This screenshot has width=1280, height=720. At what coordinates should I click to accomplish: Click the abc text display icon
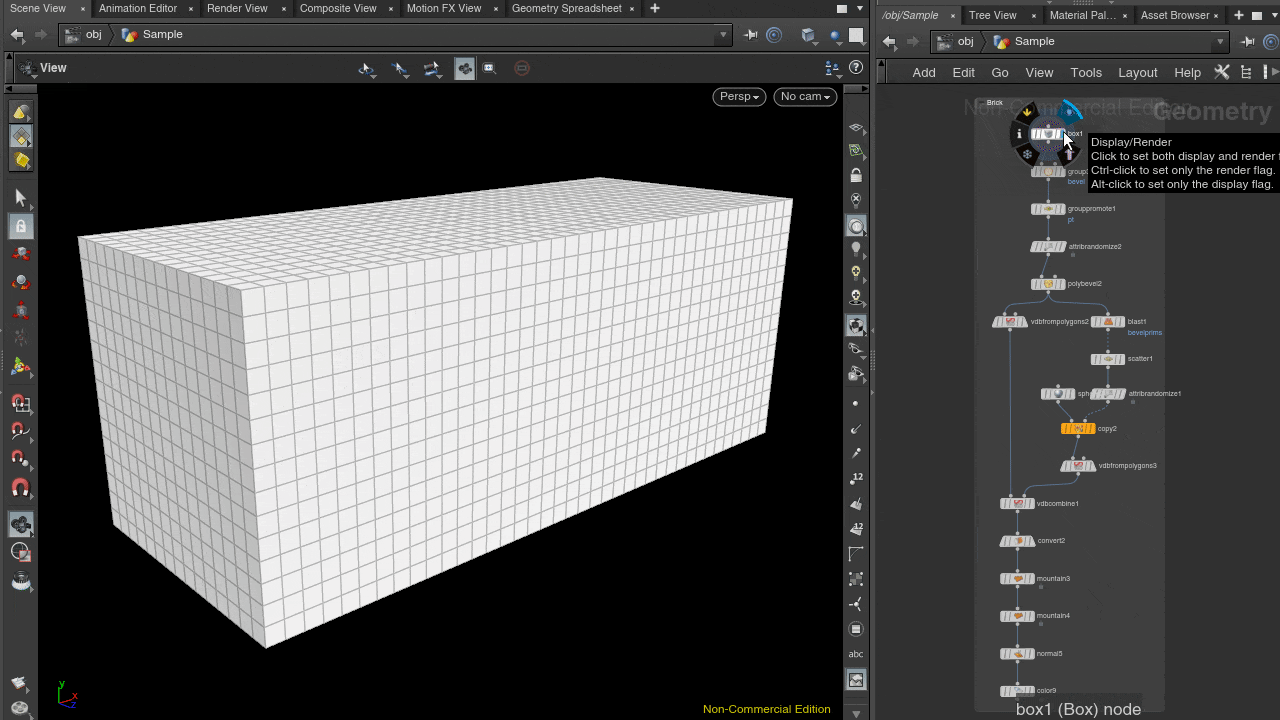click(856, 654)
